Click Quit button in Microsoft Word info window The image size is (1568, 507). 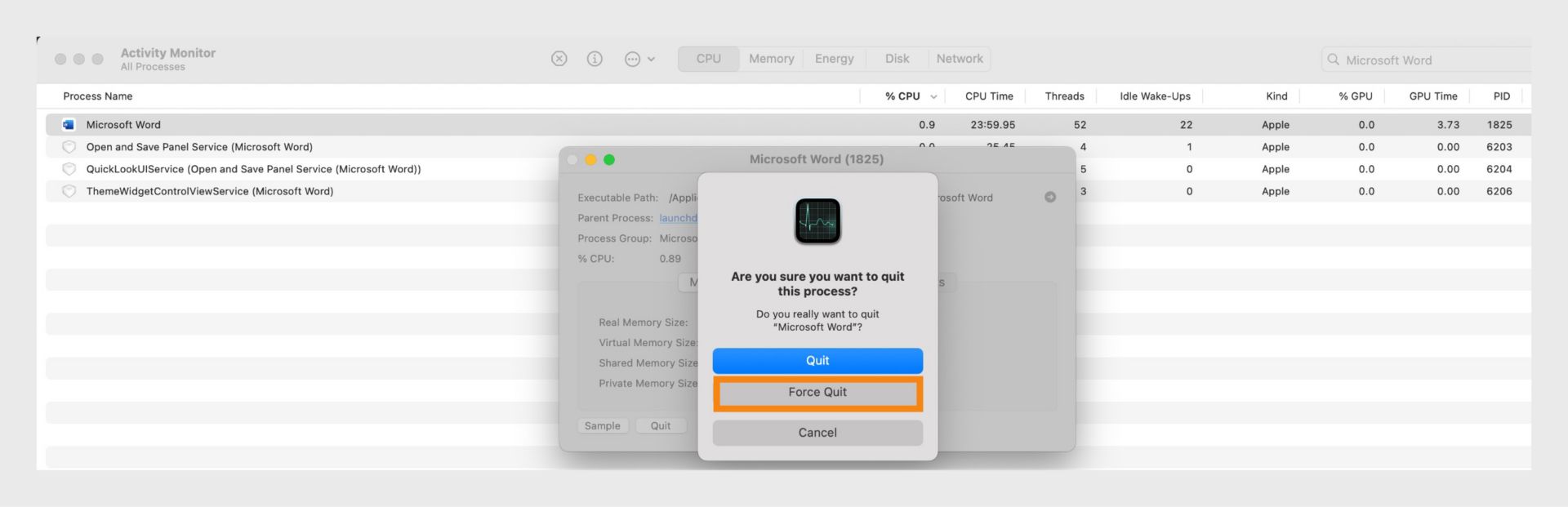click(661, 426)
